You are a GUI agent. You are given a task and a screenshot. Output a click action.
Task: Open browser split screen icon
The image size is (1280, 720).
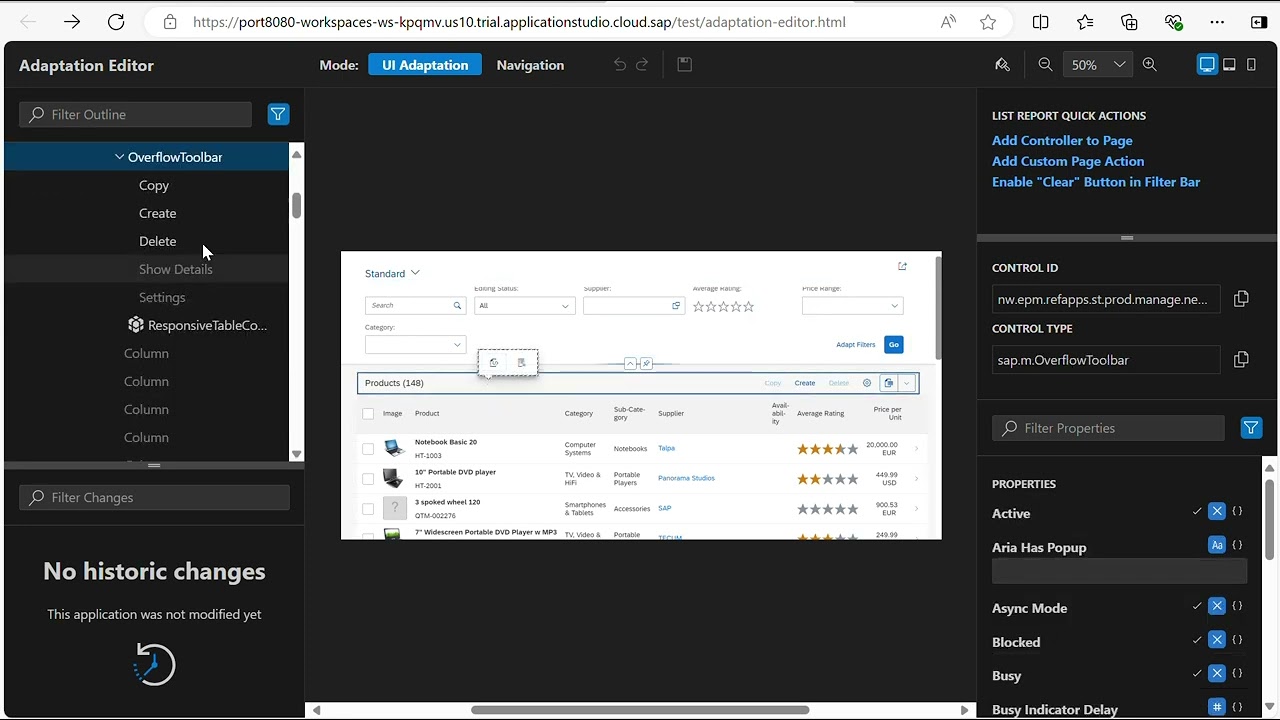click(1041, 22)
